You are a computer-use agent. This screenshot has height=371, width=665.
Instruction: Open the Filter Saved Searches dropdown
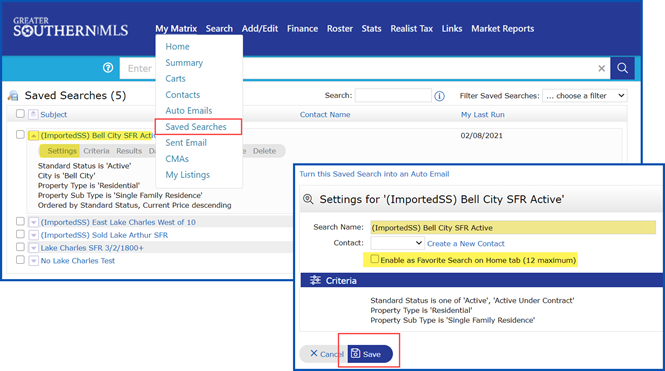[x=585, y=96]
